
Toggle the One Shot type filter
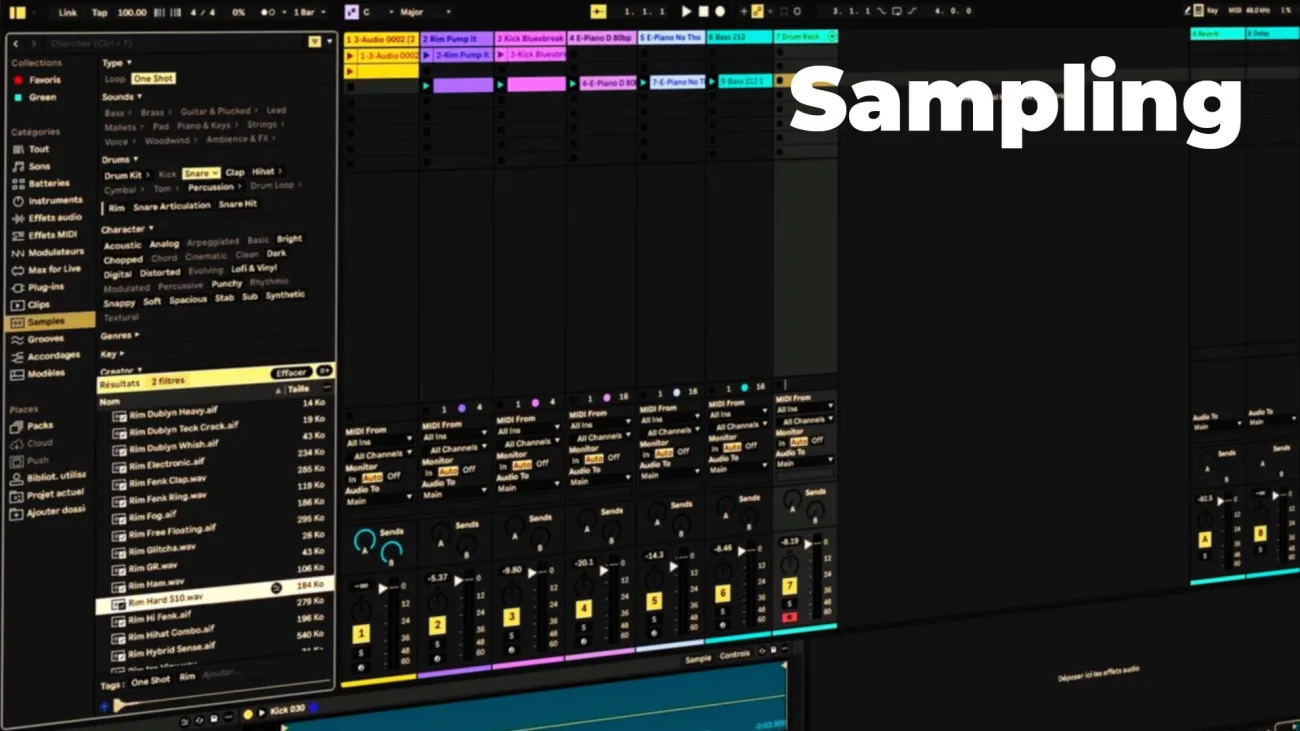154,79
